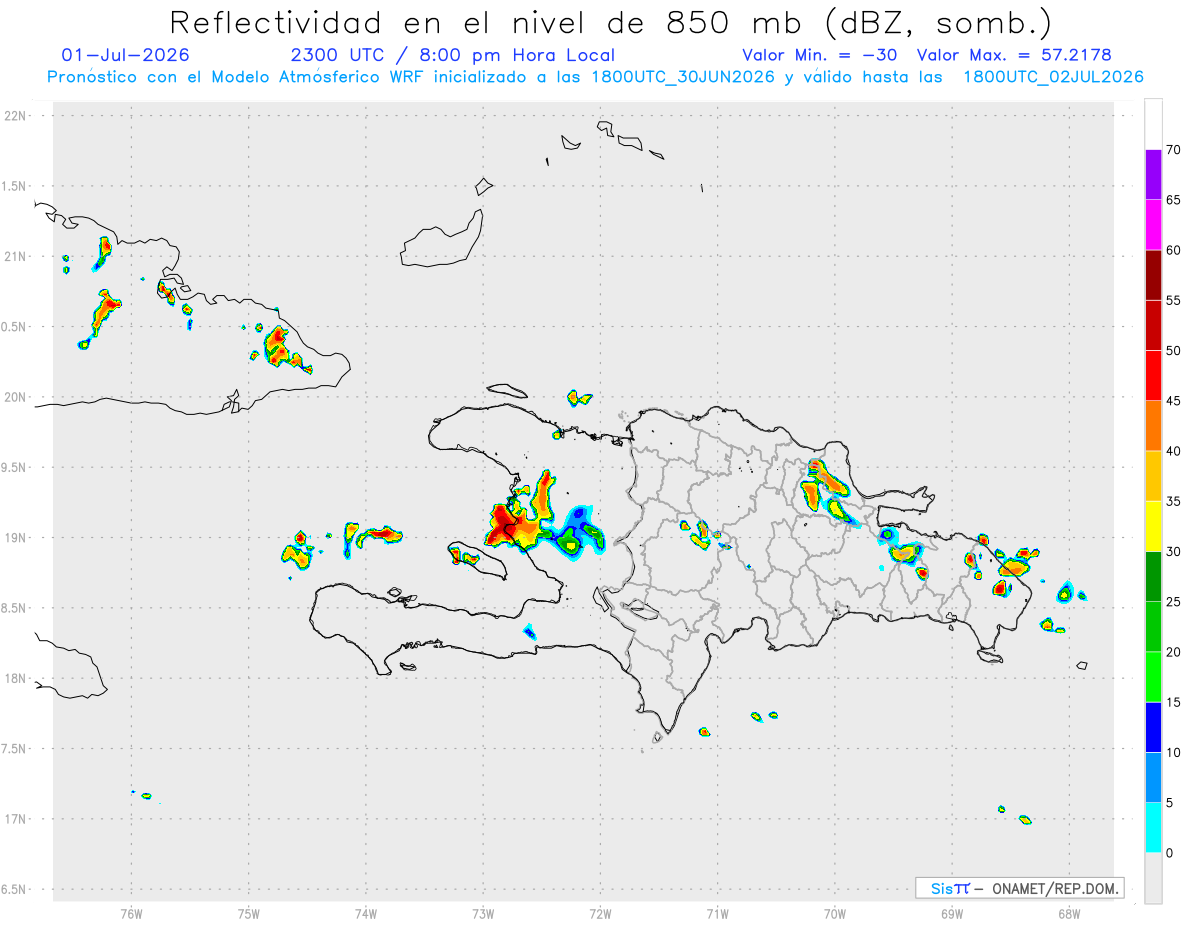Image resolution: width=1200 pixels, height=927 pixels.
Task: Click the '40' value on the color scale
Action: 1174,451
